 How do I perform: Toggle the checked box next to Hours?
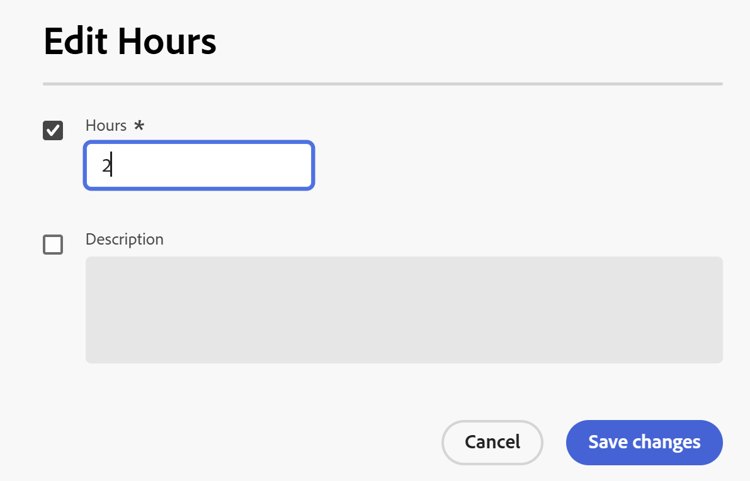tap(53, 130)
